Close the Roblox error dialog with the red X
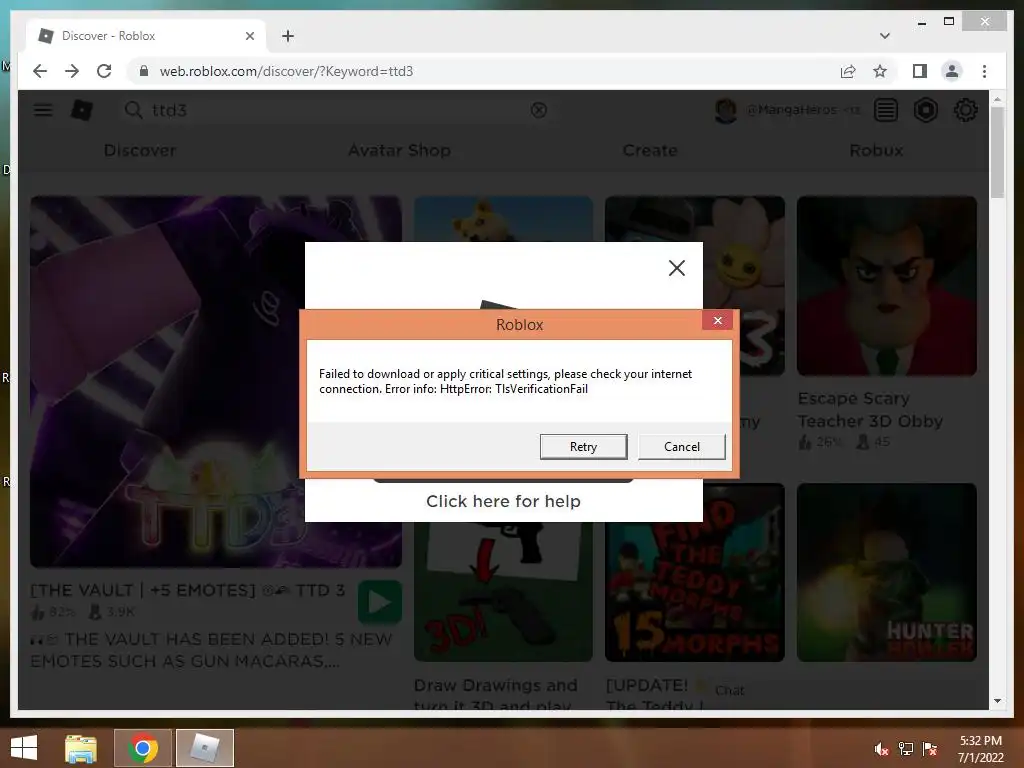 tap(717, 321)
